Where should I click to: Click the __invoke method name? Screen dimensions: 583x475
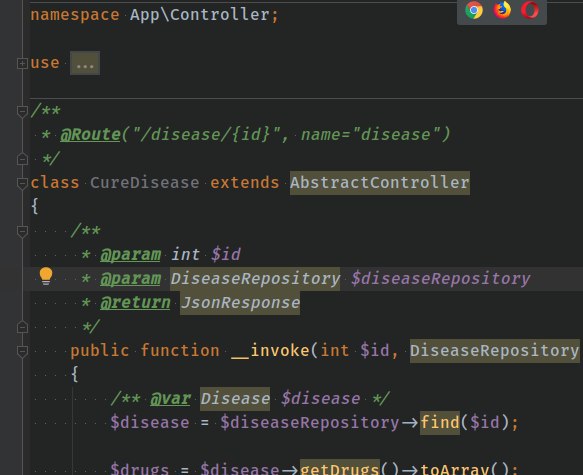point(270,351)
